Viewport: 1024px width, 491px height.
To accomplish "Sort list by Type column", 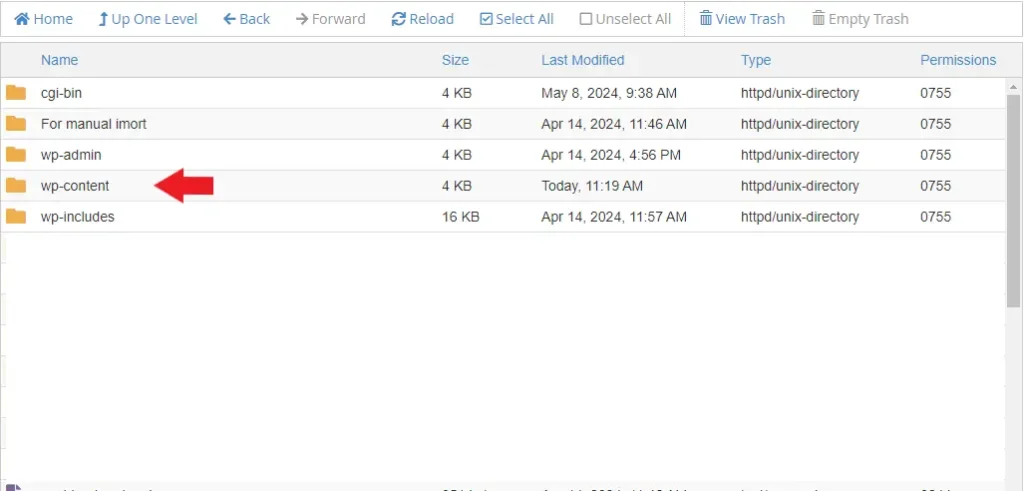I will point(755,60).
